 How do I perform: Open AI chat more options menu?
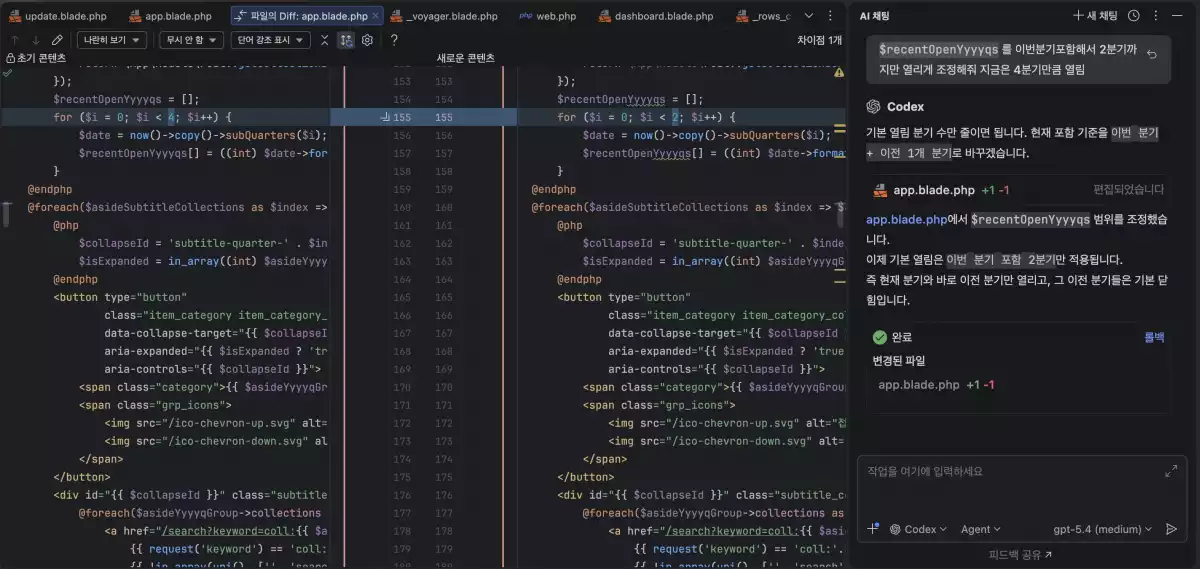tap(1156, 16)
